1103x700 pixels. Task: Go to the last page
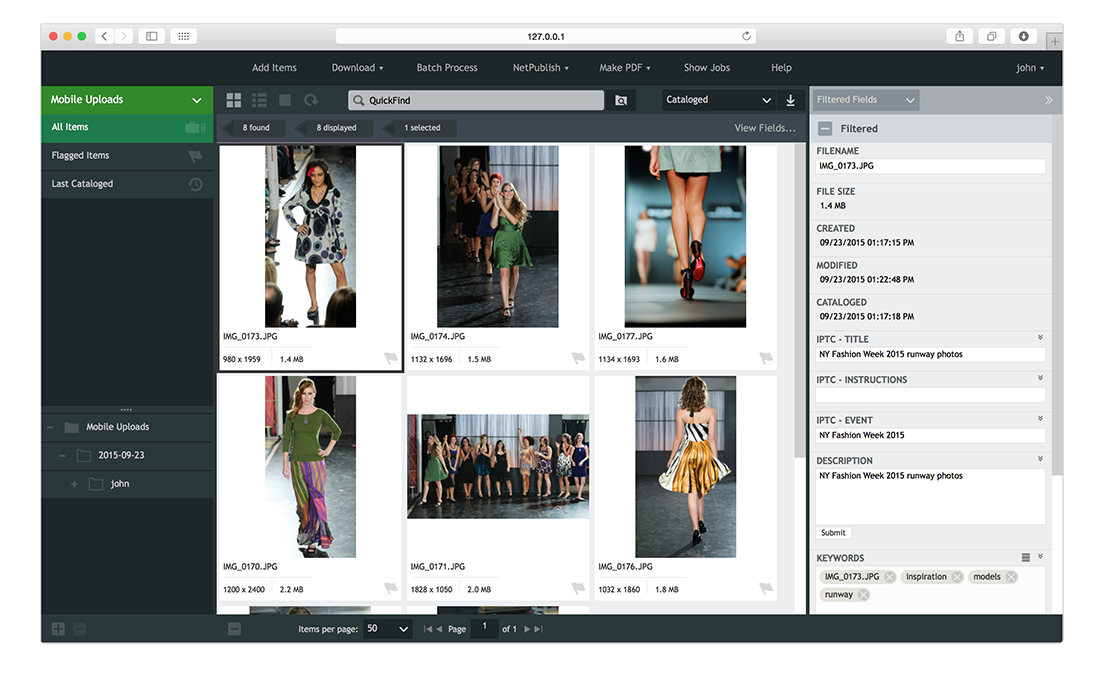(539, 629)
